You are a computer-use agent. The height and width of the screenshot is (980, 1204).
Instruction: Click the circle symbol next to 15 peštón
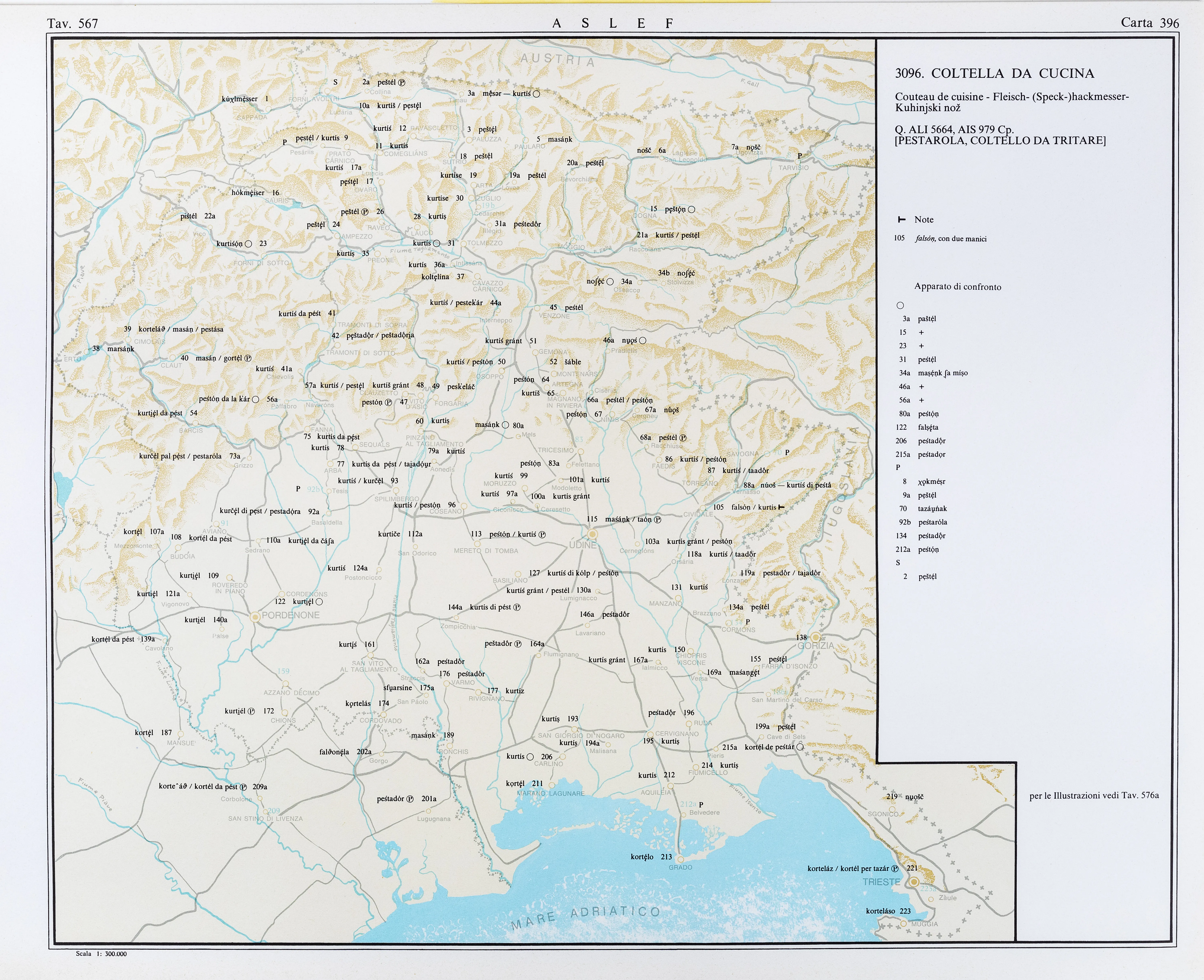[x=691, y=209]
